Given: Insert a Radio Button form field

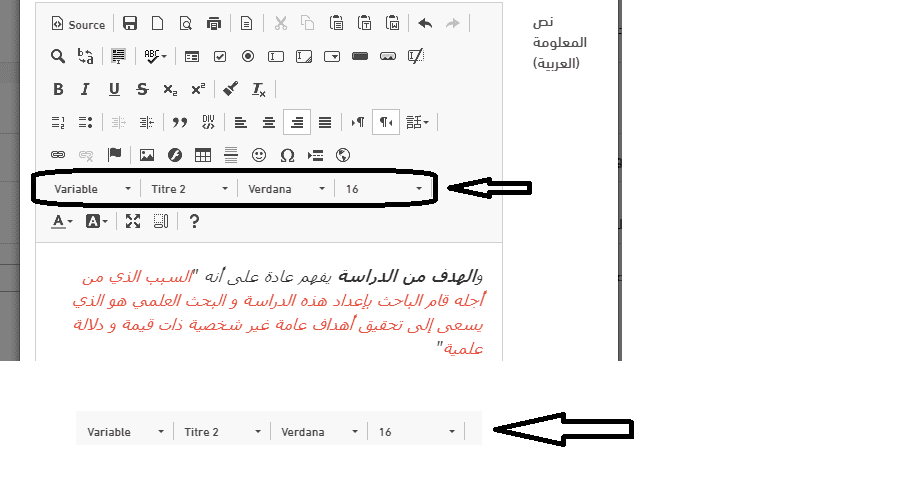Looking at the screenshot, I should pyautogui.click(x=248, y=56).
